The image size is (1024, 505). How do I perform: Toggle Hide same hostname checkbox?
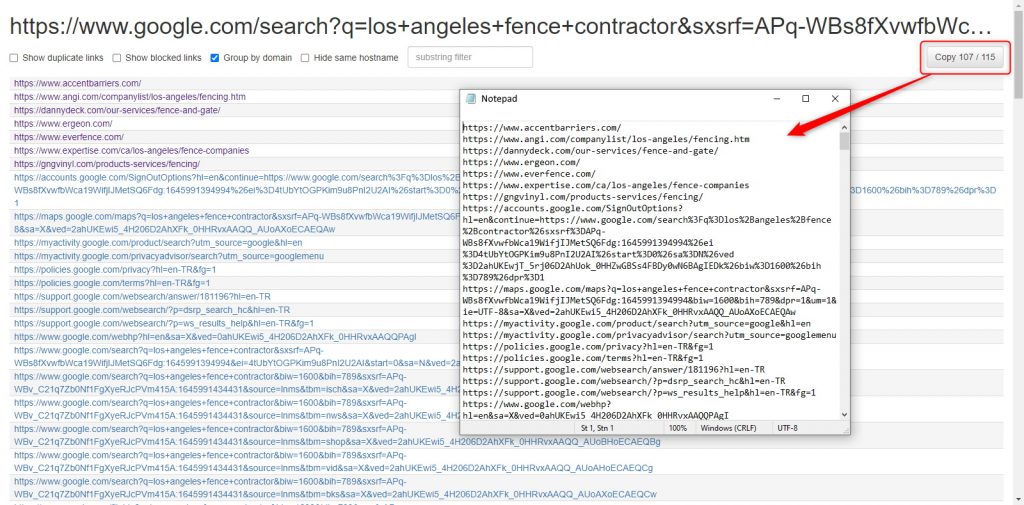tap(305, 58)
